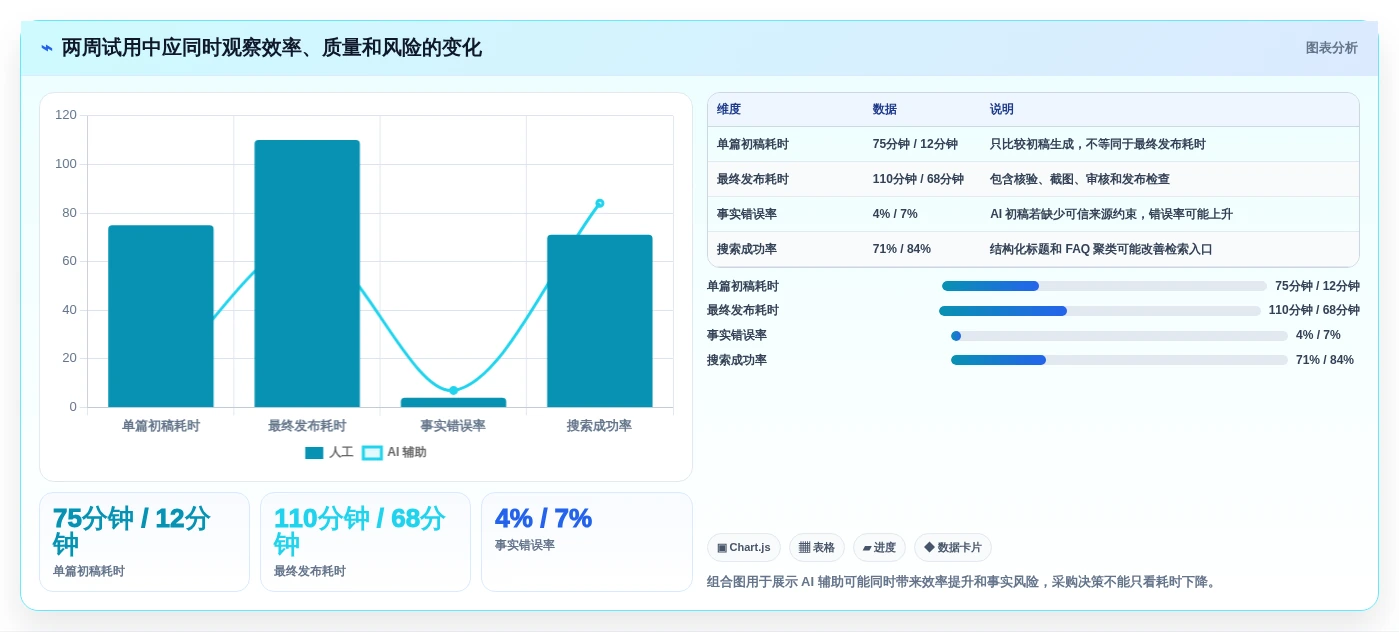Click the 事实错误率 progress bar
The width and height of the screenshot is (1399, 632).
1119,336
